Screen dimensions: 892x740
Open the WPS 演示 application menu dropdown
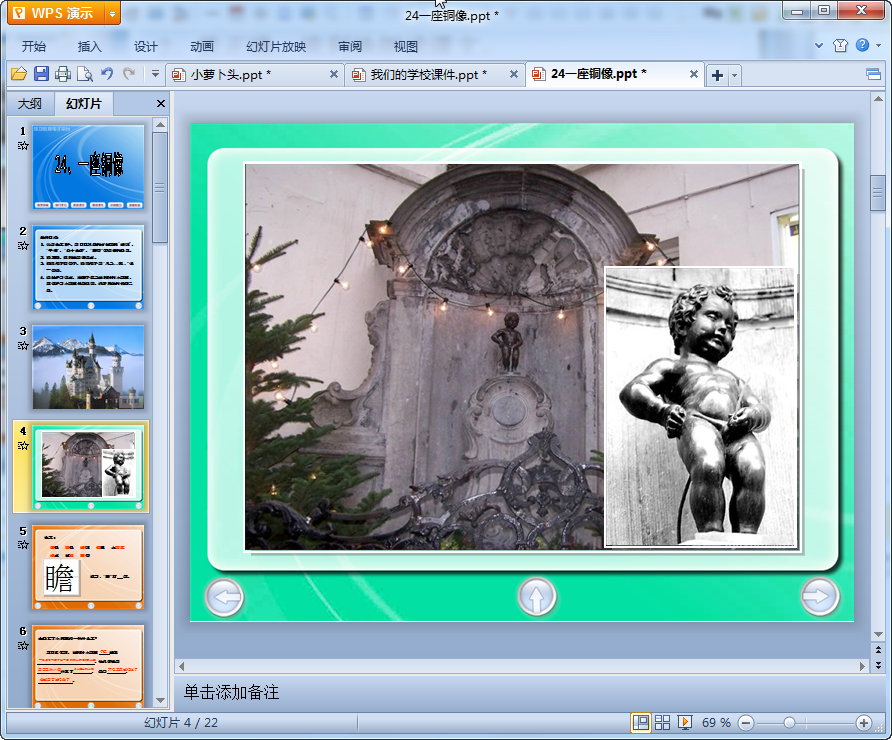112,13
